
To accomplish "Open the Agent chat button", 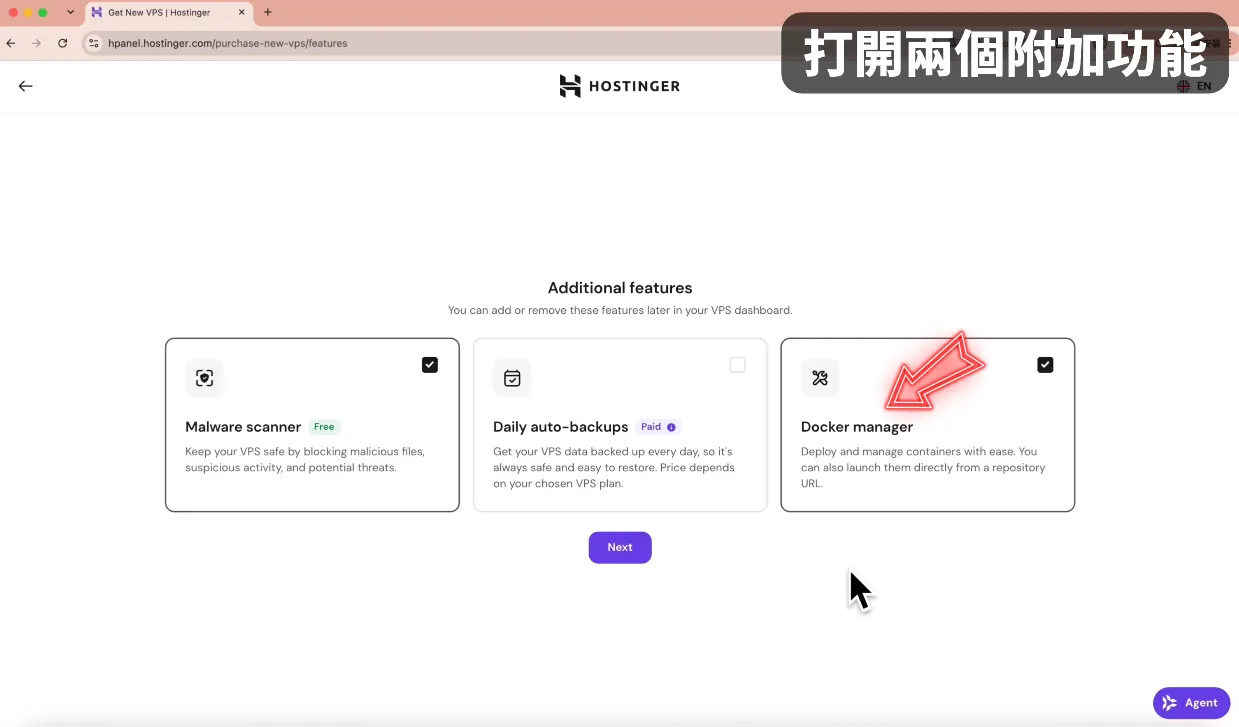I will tap(1191, 703).
